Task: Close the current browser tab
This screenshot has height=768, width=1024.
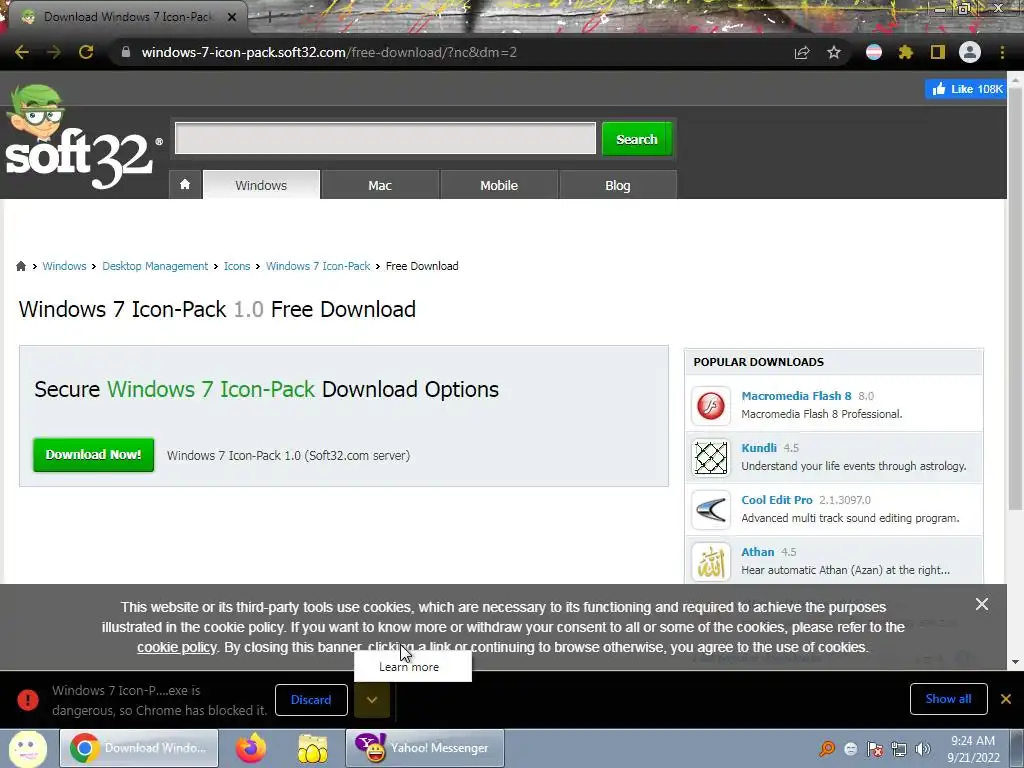Action: click(232, 17)
